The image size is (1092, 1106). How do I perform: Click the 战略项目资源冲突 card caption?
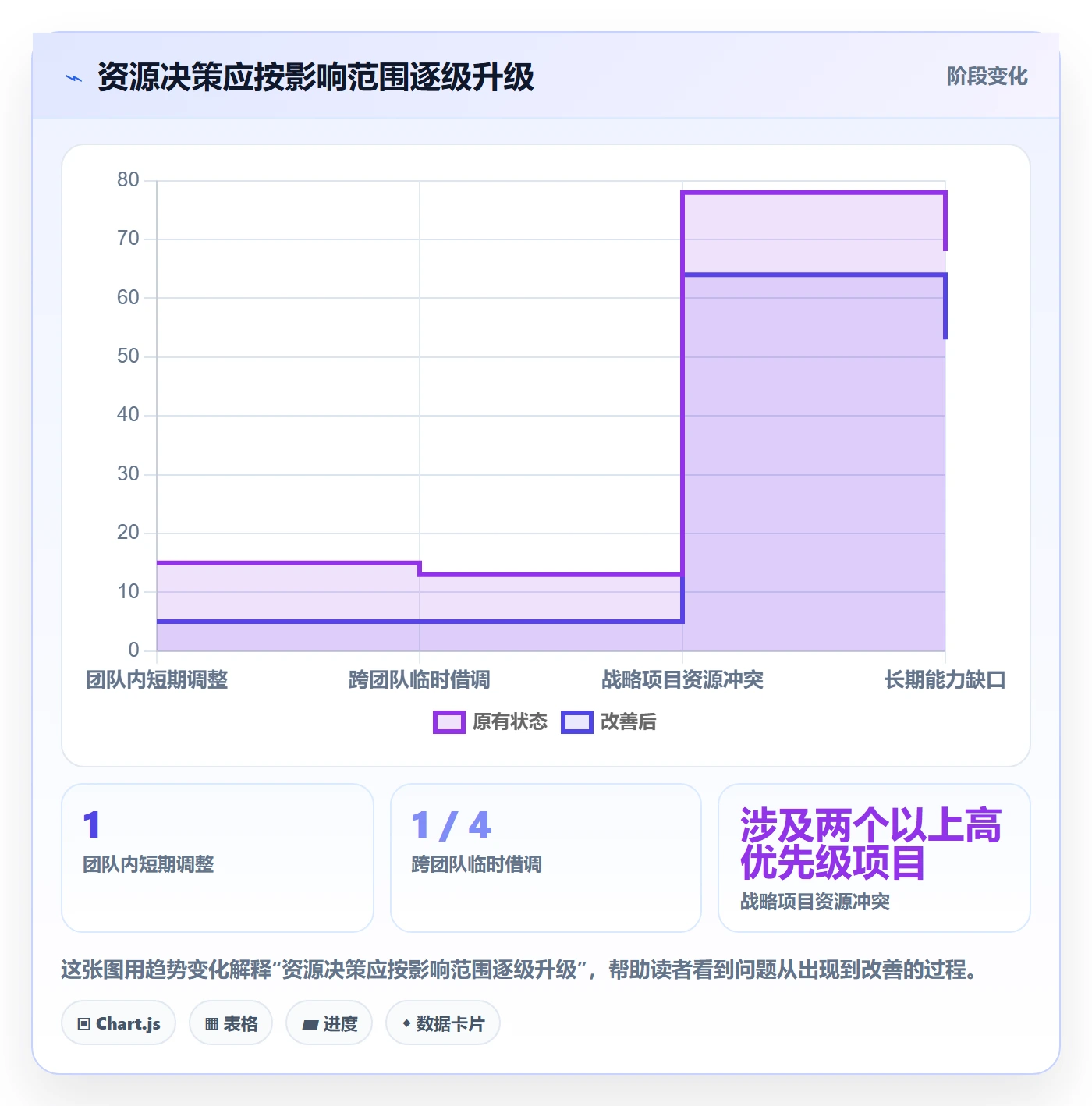click(815, 902)
